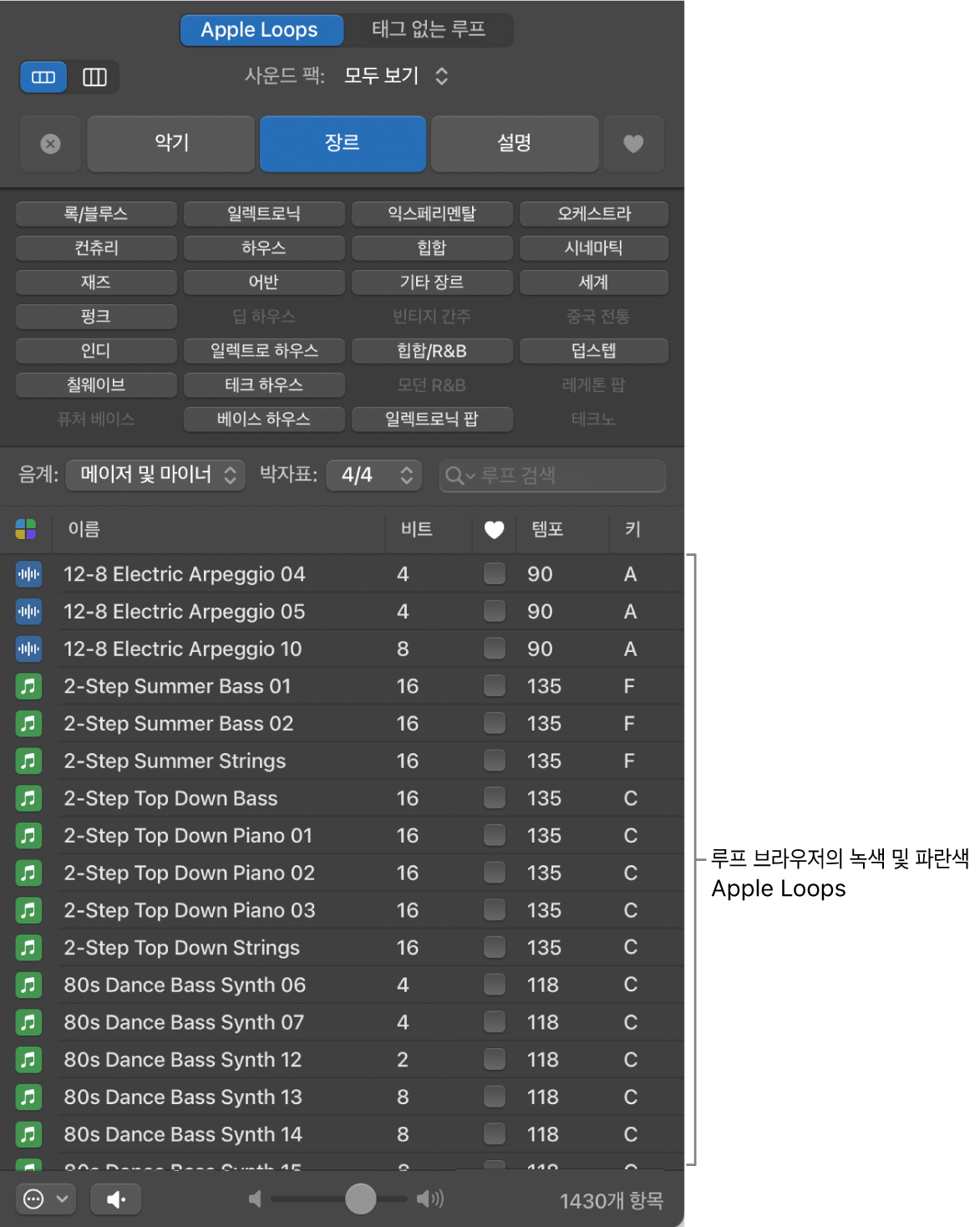Select loop 80s Dance Bass Synth 13
The image size is (980, 1227).
pyautogui.click(x=342, y=1097)
